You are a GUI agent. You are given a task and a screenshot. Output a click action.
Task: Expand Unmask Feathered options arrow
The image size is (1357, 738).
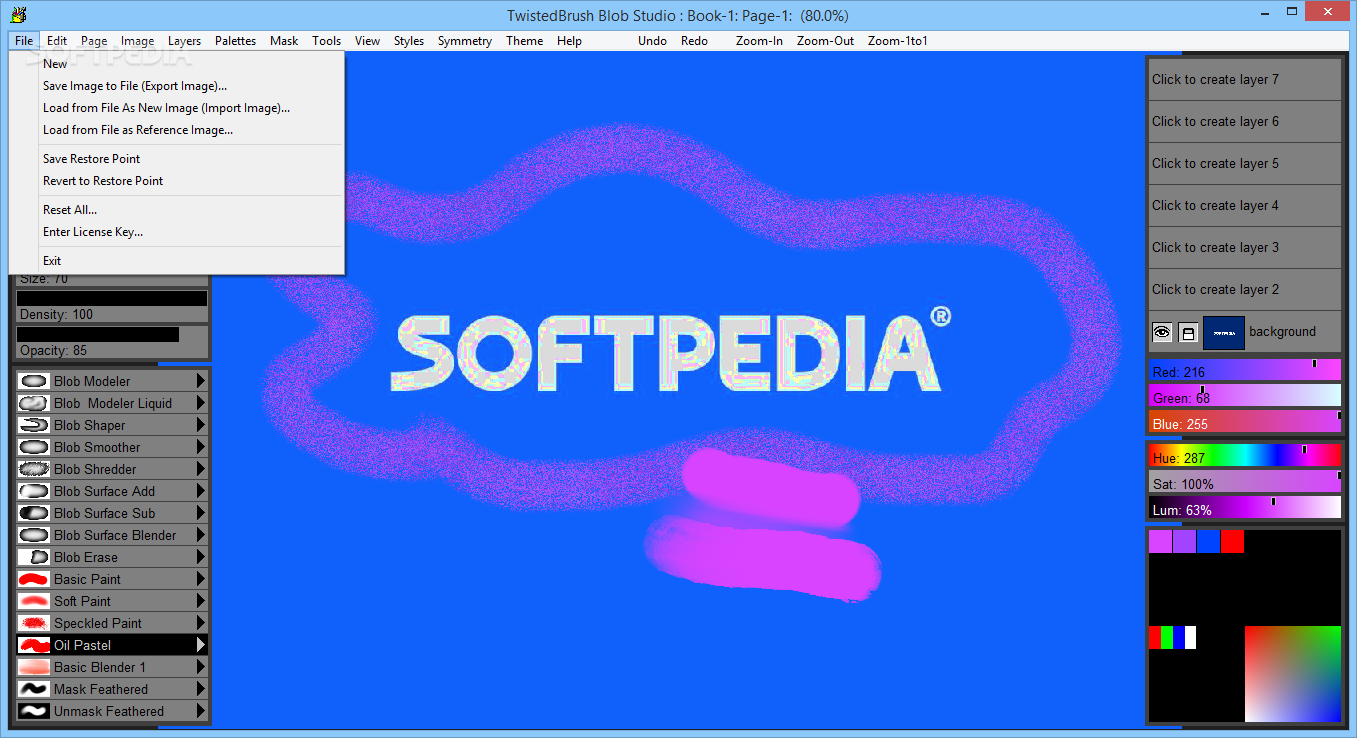pos(201,711)
